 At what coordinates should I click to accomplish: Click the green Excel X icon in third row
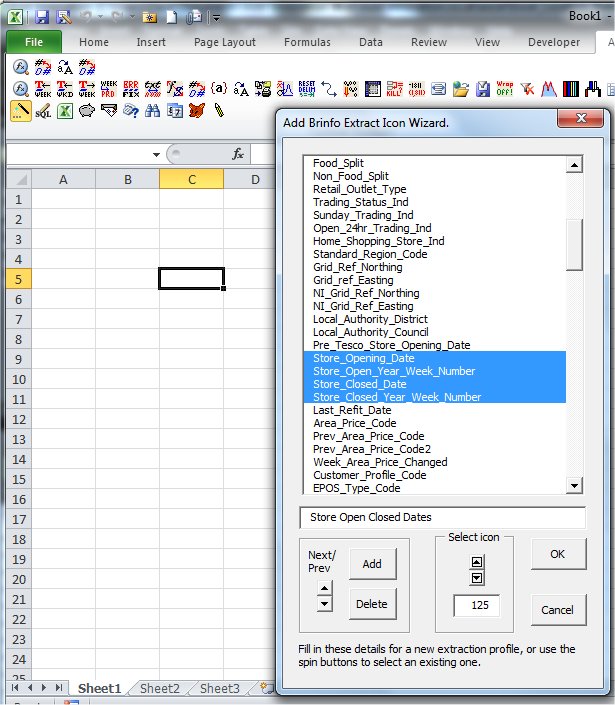[65, 111]
